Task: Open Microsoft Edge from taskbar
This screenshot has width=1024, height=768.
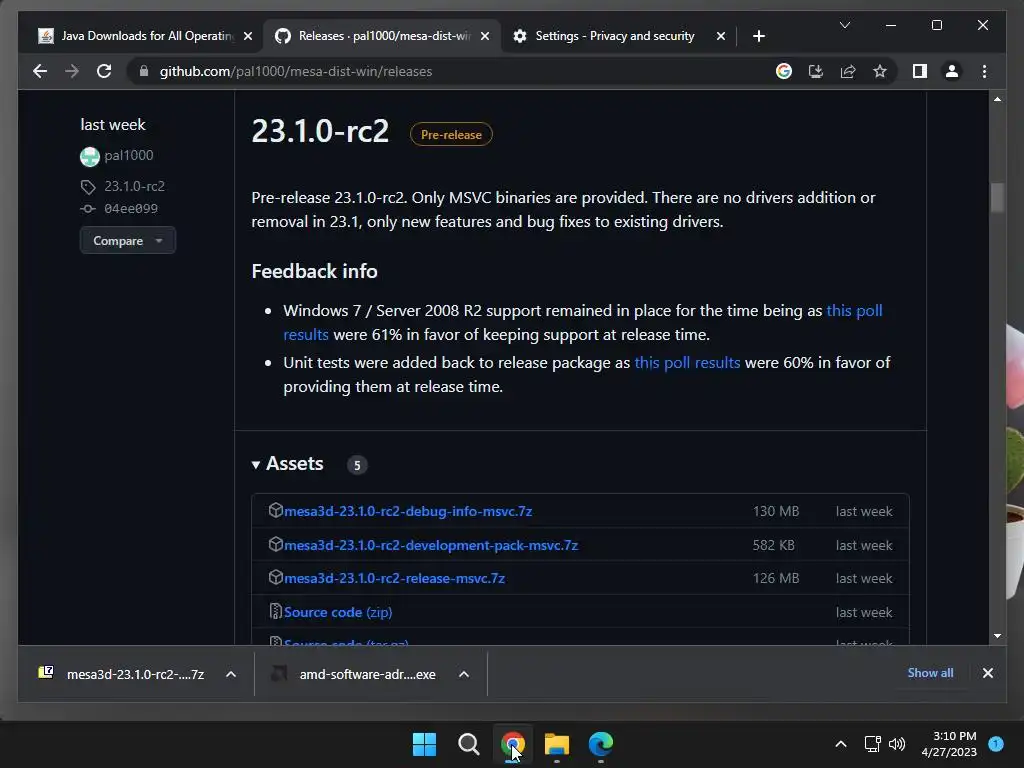Action: (601, 744)
